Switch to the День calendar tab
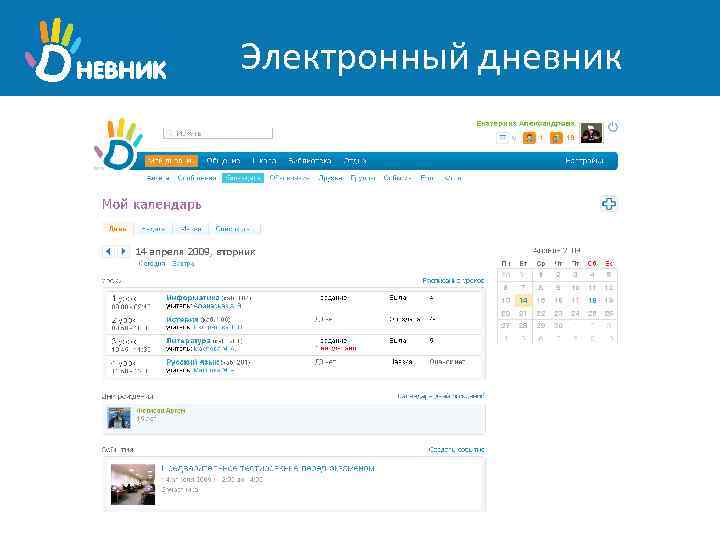 click(x=118, y=229)
